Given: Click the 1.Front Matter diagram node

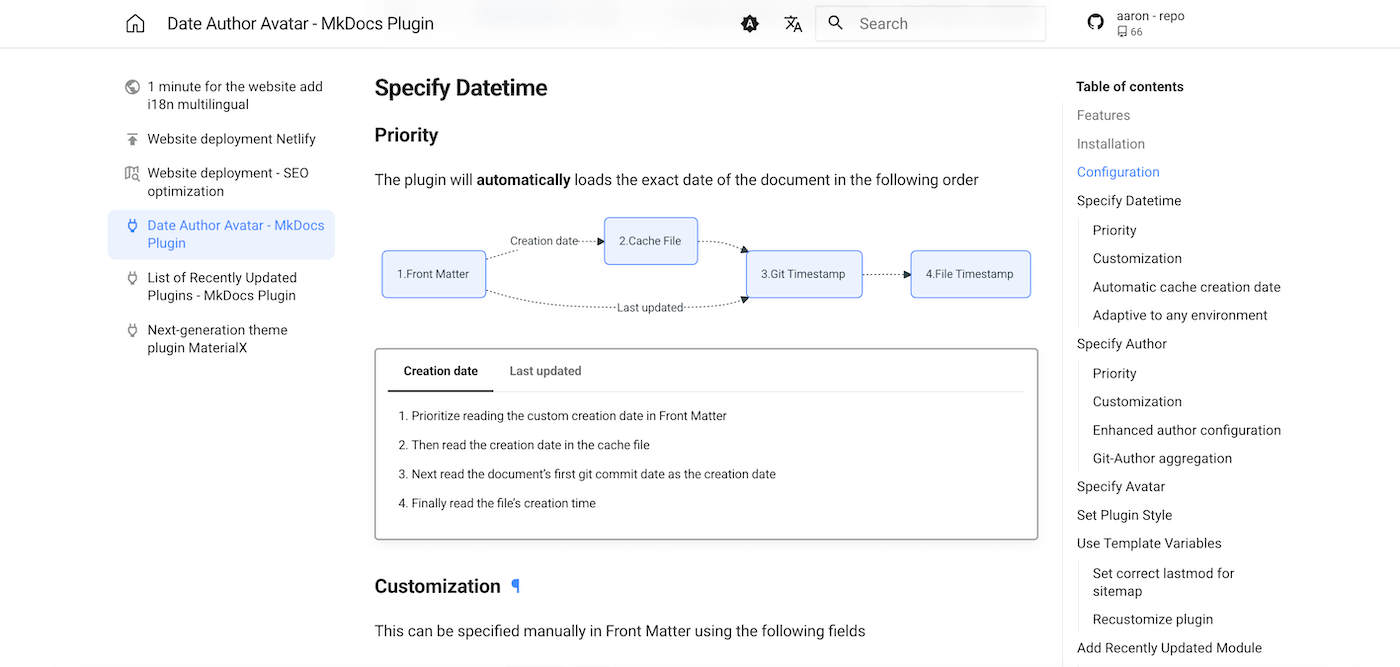Looking at the screenshot, I should (434, 274).
